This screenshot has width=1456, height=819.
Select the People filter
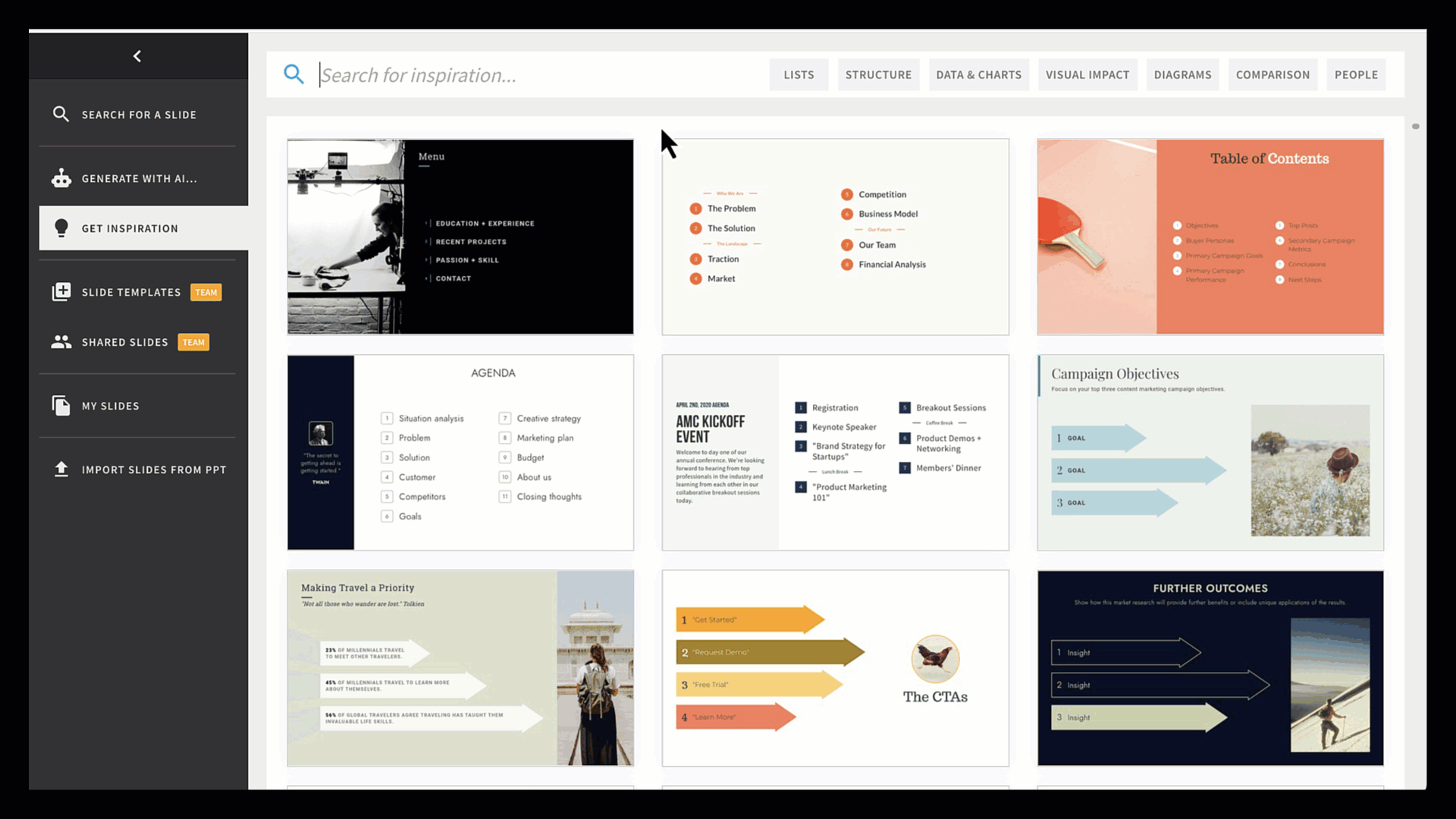tap(1356, 74)
